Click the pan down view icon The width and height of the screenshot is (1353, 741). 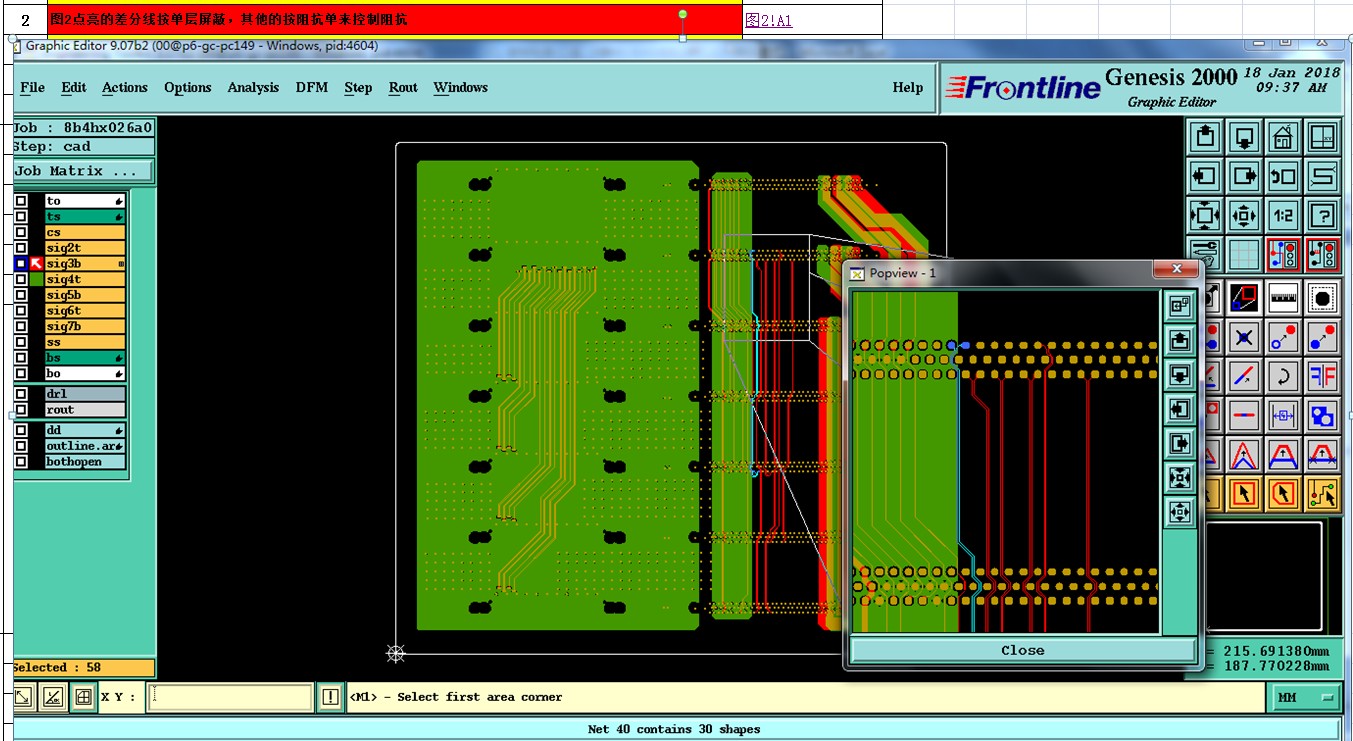pos(1244,135)
